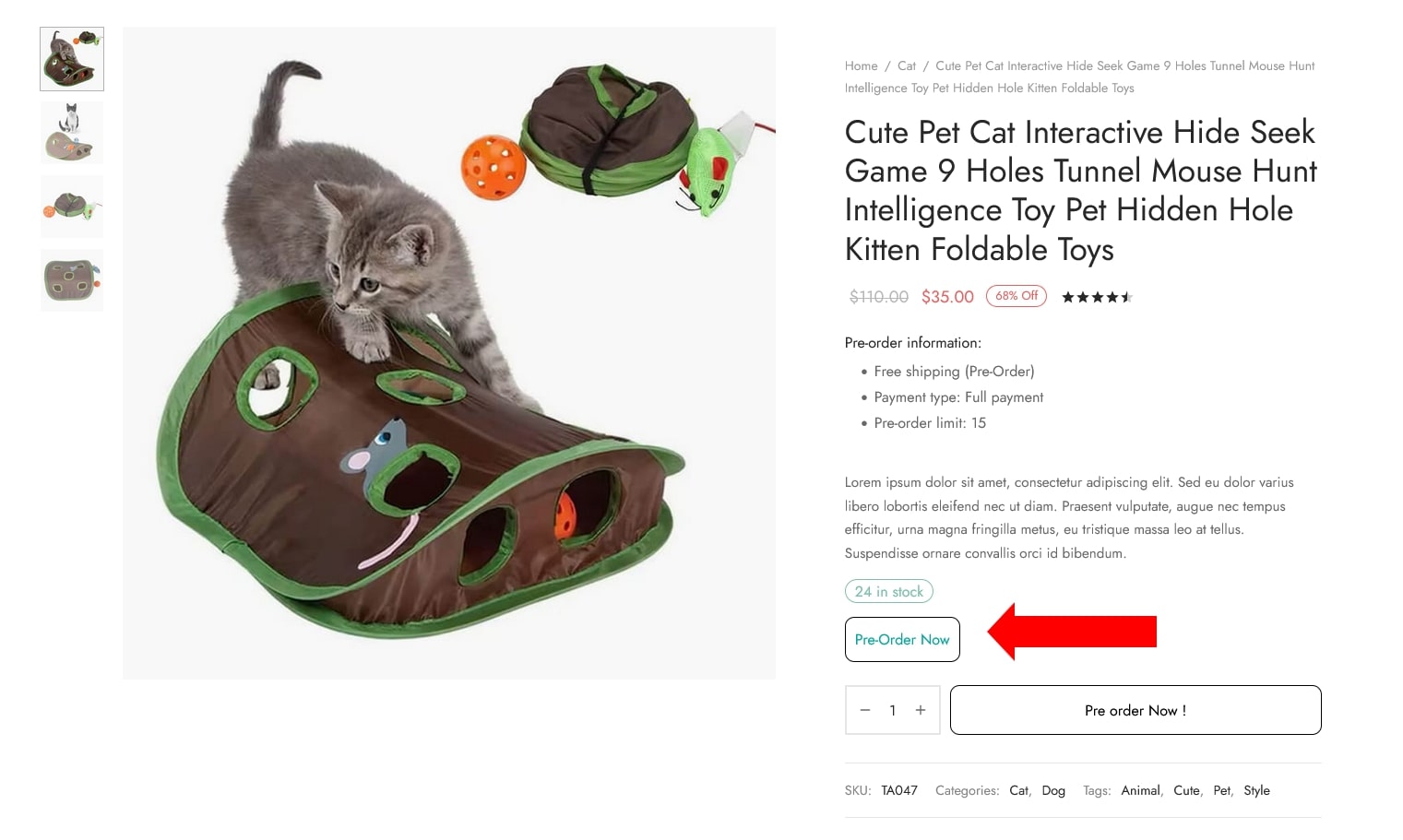This screenshot has height=840, width=1403.
Task: Select the Animal tag link
Action: (1140, 790)
